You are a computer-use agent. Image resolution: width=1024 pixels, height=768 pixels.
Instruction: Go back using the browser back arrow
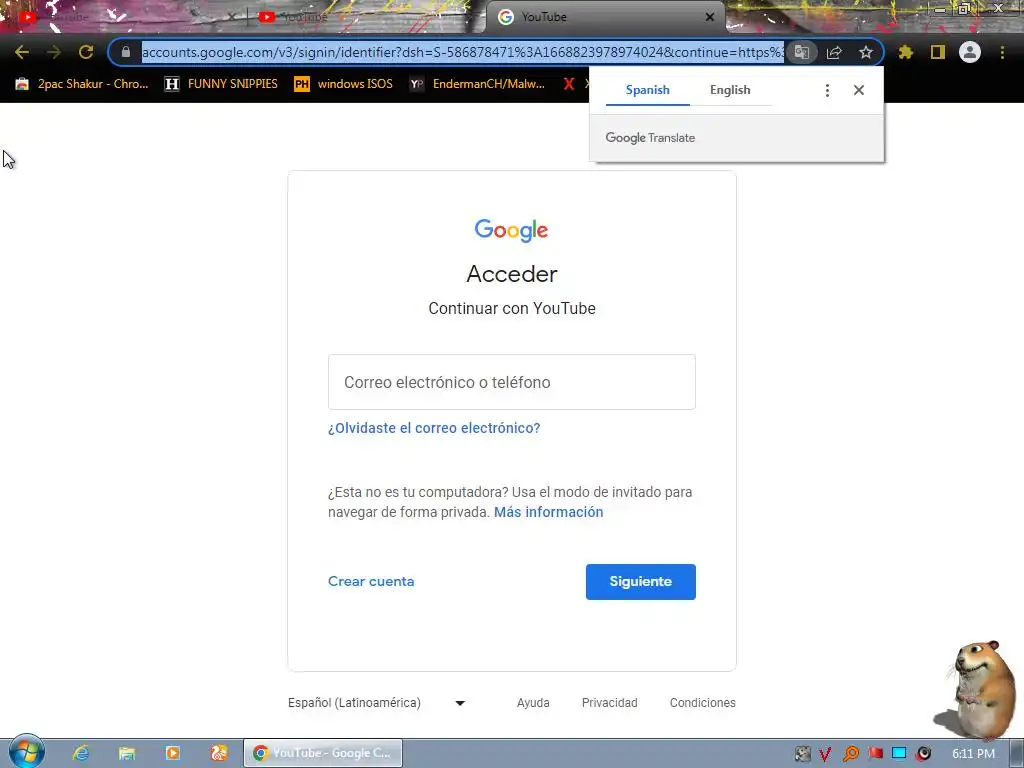[x=22, y=52]
